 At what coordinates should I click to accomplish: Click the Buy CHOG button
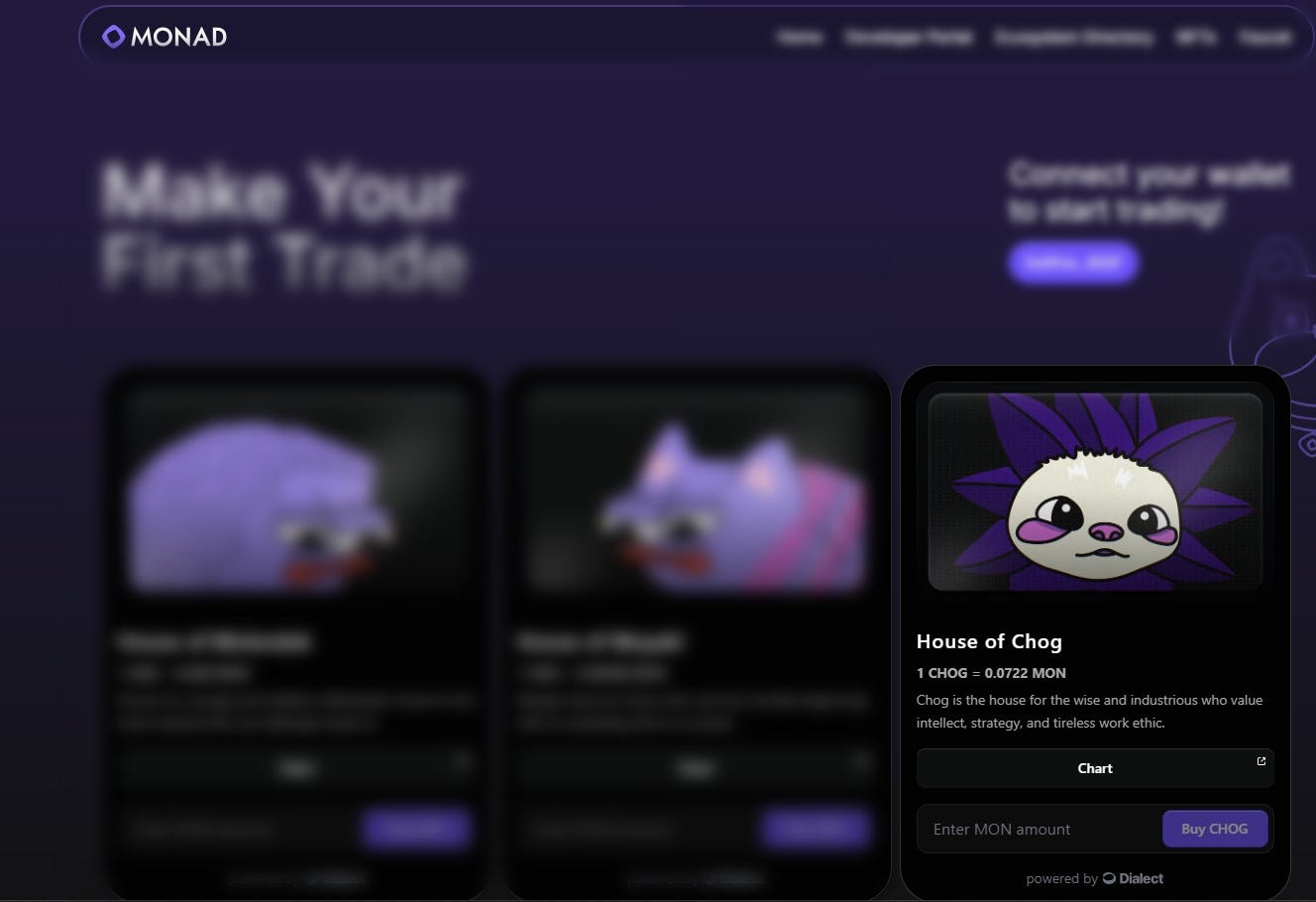(x=1215, y=829)
